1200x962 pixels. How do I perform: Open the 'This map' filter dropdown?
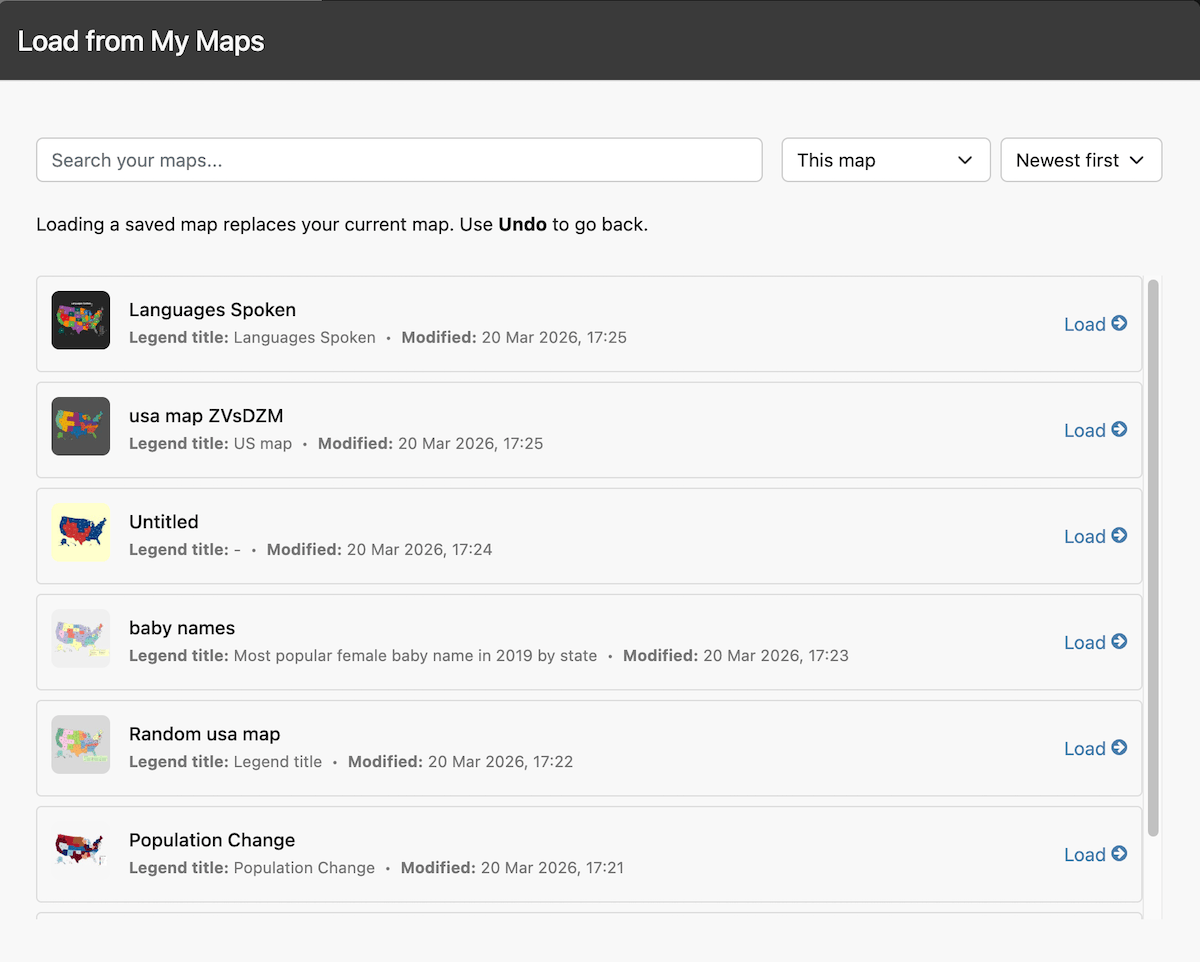pos(885,160)
